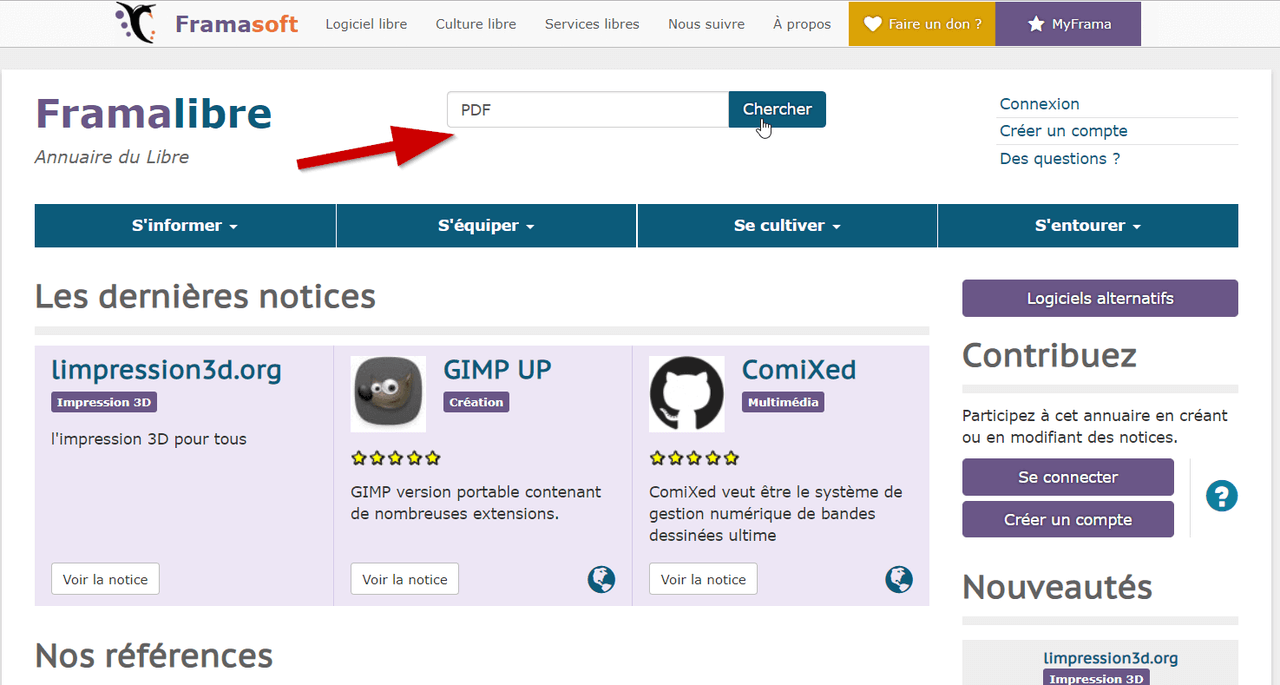The image size is (1280, 685).
Task: Open the GIMP UP app icon thumbnail
Action: point(388,394)
